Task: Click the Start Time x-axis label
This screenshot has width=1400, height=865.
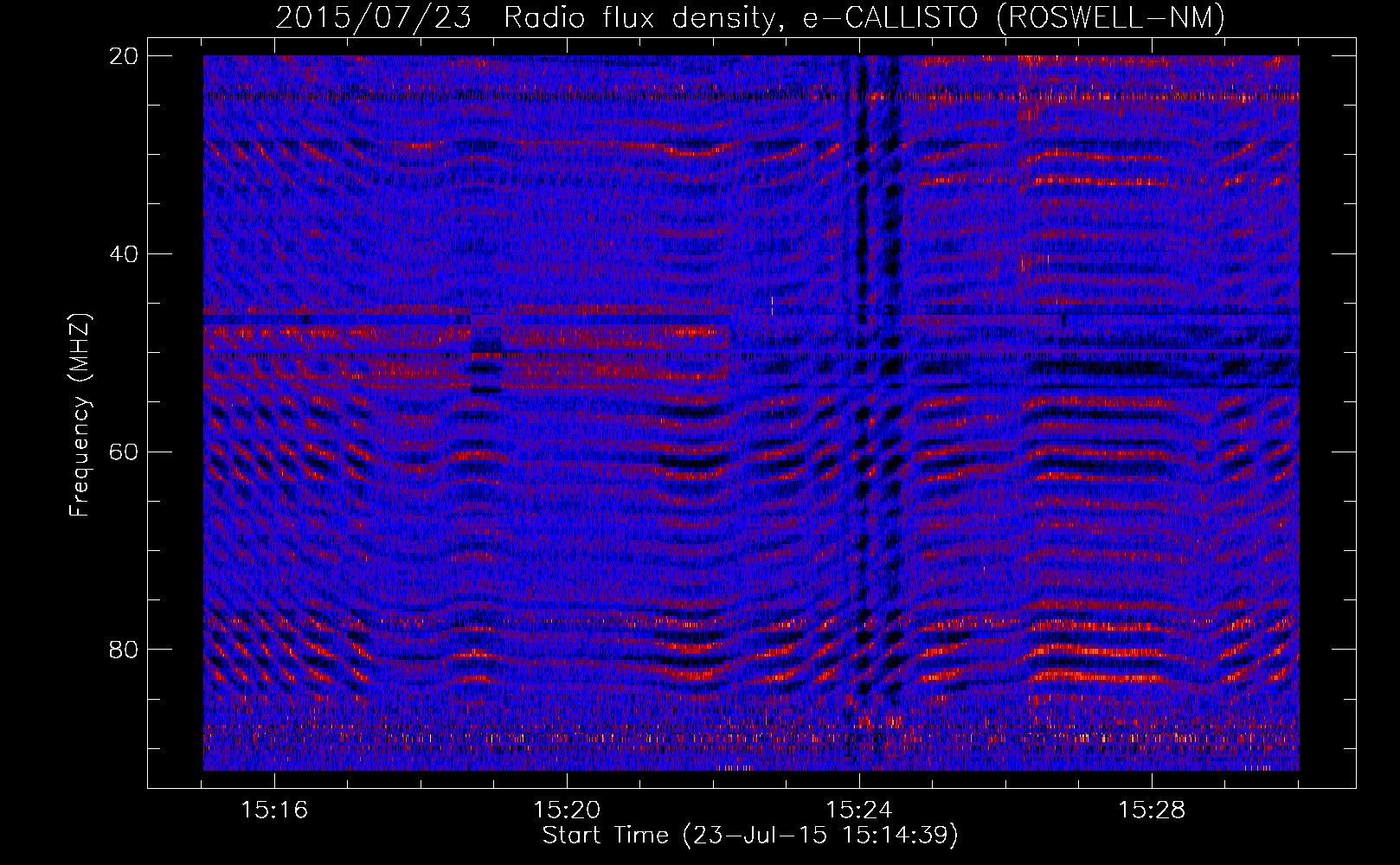Action: 750,836
